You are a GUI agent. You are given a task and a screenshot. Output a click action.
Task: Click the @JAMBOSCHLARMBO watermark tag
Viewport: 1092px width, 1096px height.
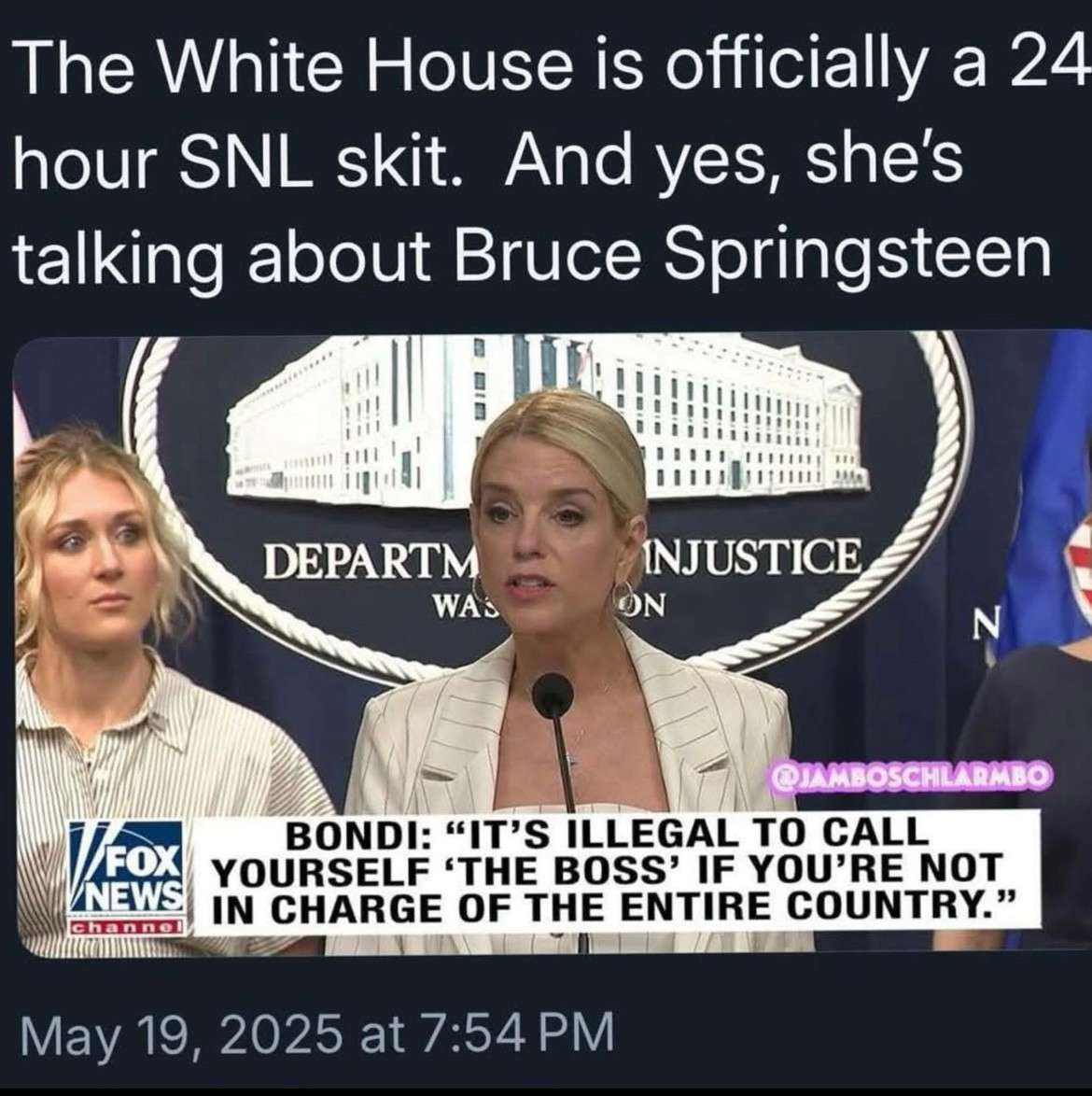click(908, 775)
